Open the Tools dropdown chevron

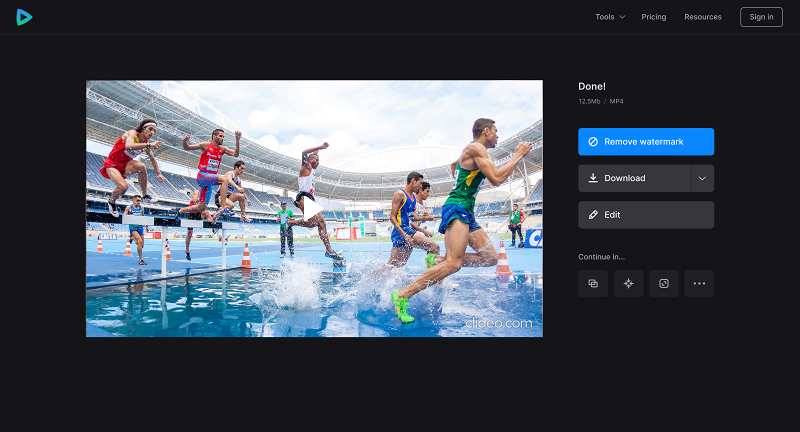click(x=622, y=17)
